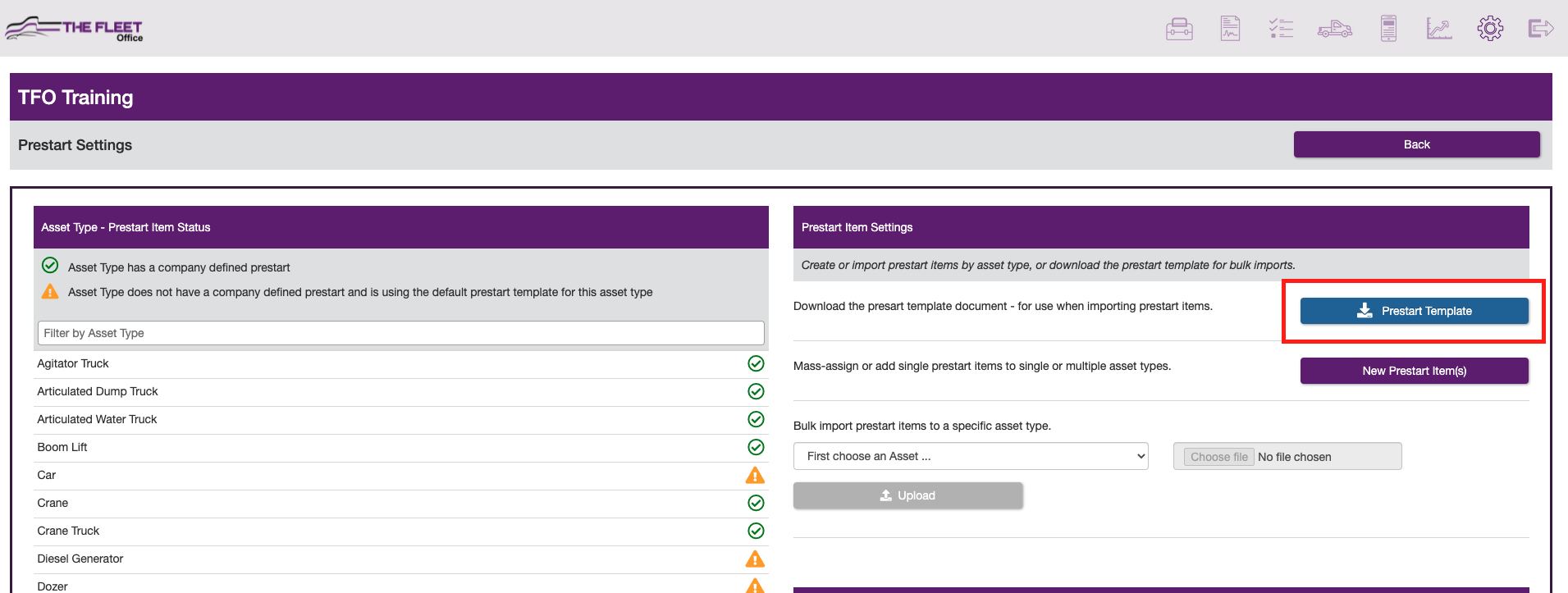1568x593 pixels.
Task: Click the Dozer orange warning icon
Action: click(x=755, y=586)
